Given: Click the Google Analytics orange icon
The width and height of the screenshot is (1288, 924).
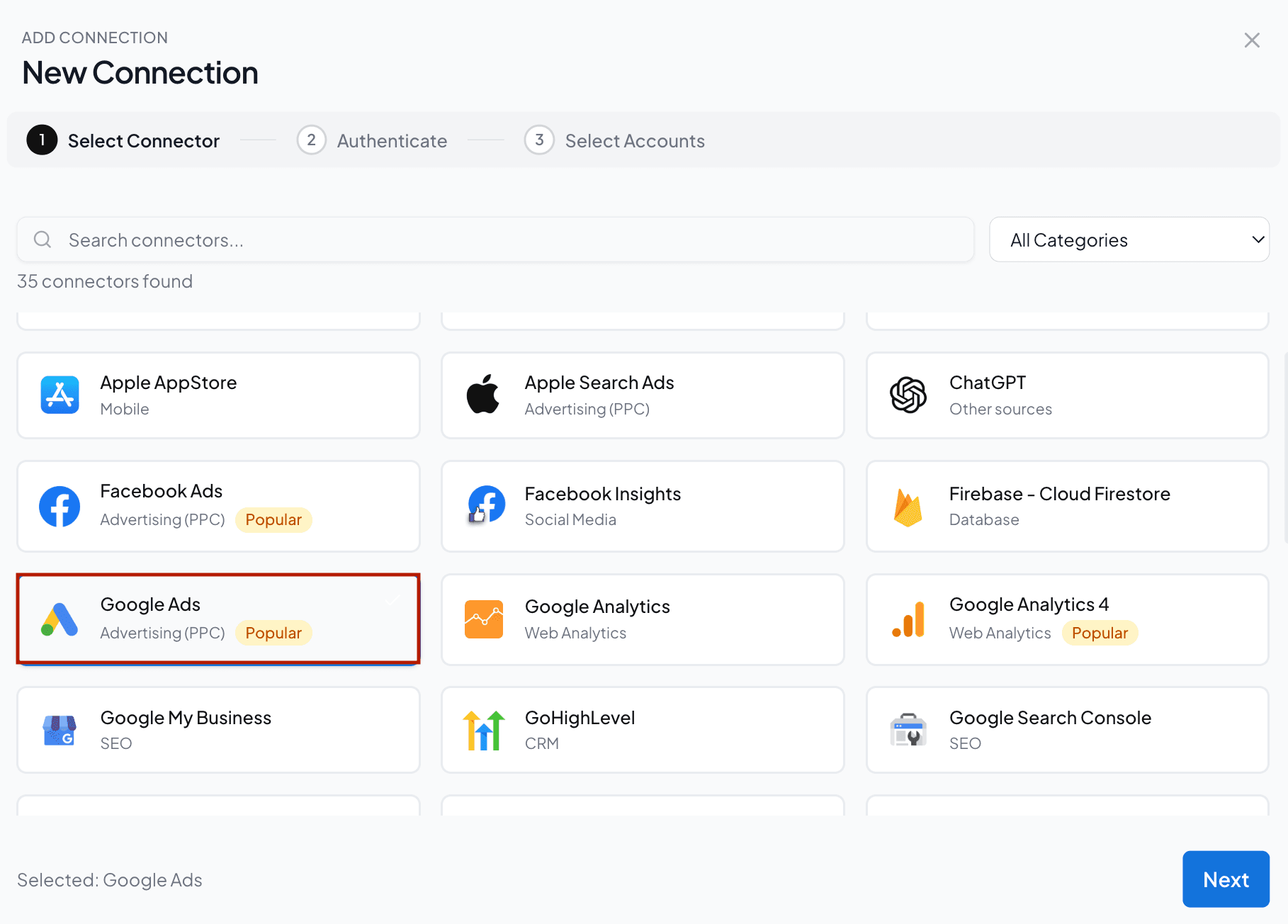Looking at the screenshot, I should click(x=484, y=619).
